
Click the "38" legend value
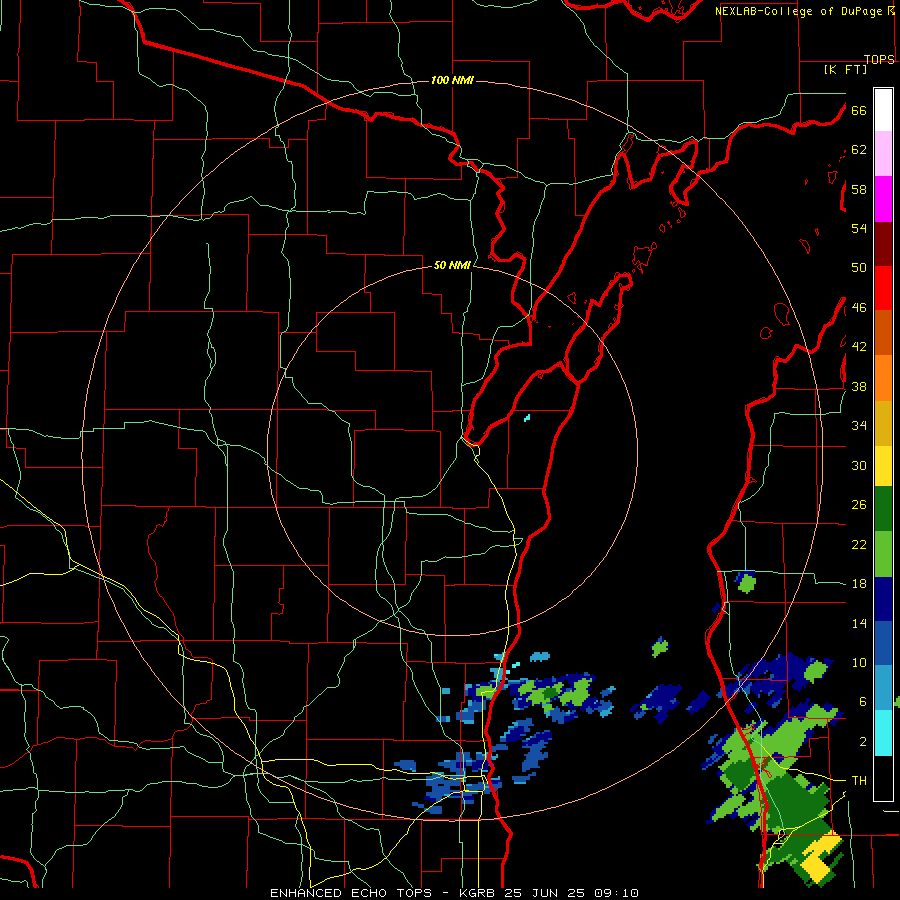[859, 386]
